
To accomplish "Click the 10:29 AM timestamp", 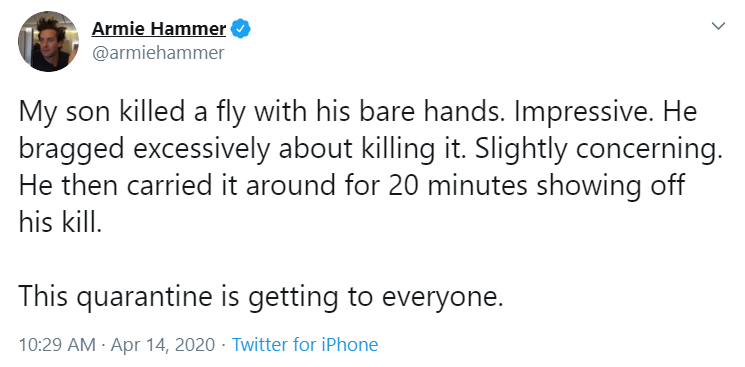I will (57, 344).
